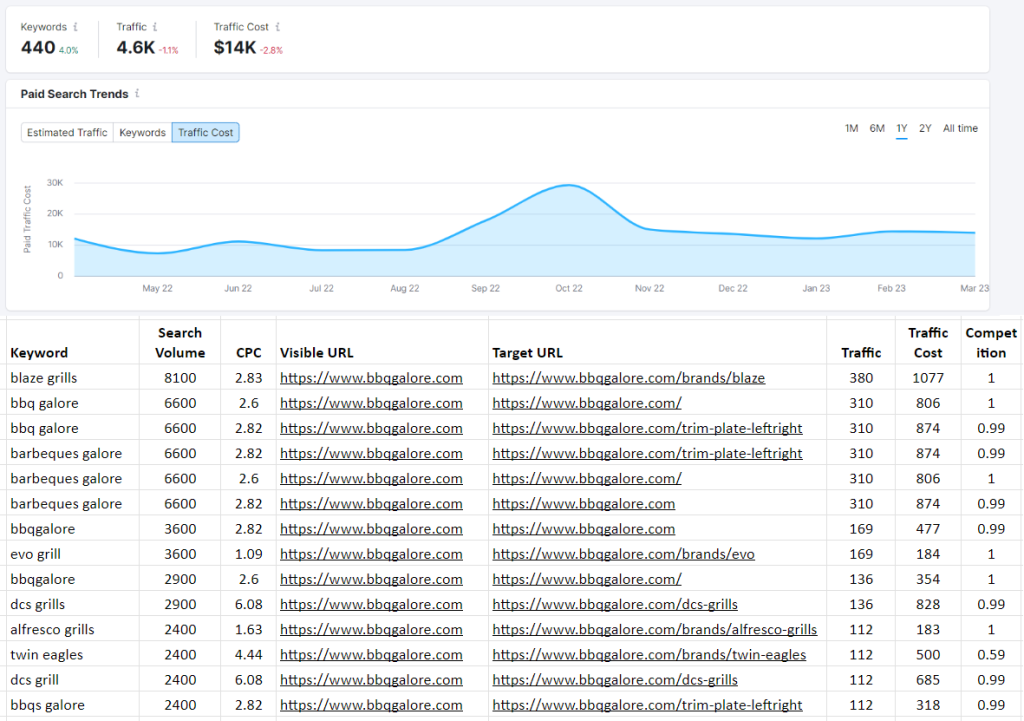
Task: Open the dcs-grills Target URL
Action: click(x=614, y=604)
